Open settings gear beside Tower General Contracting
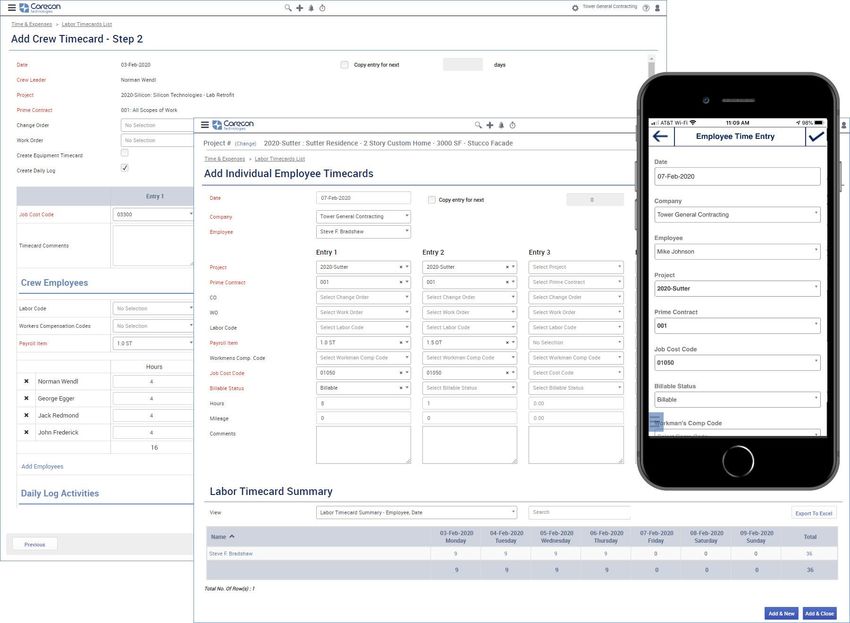The image size is (850, 623). pos(575,8)
